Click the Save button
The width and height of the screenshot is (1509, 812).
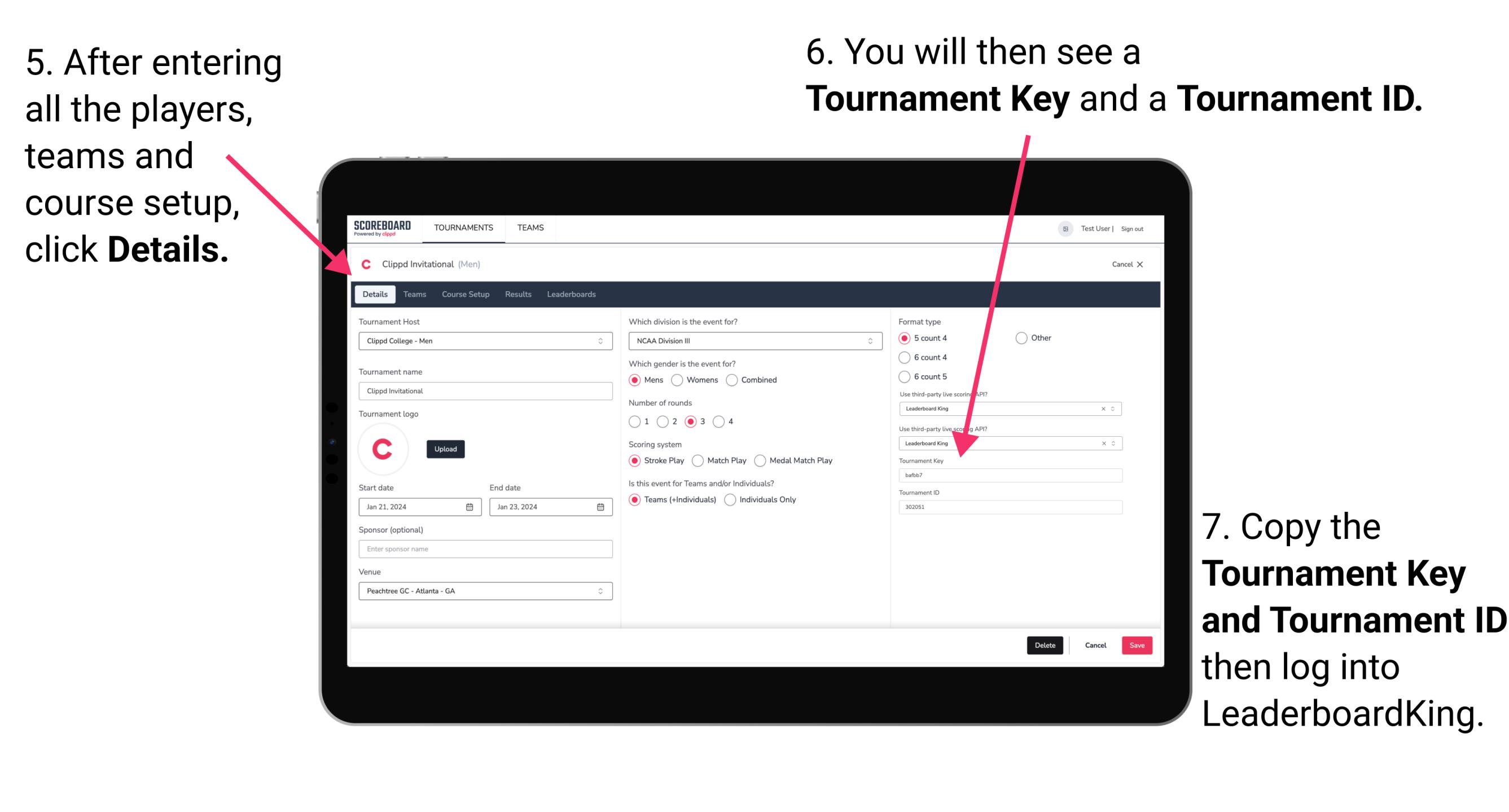pos(1140,645)
